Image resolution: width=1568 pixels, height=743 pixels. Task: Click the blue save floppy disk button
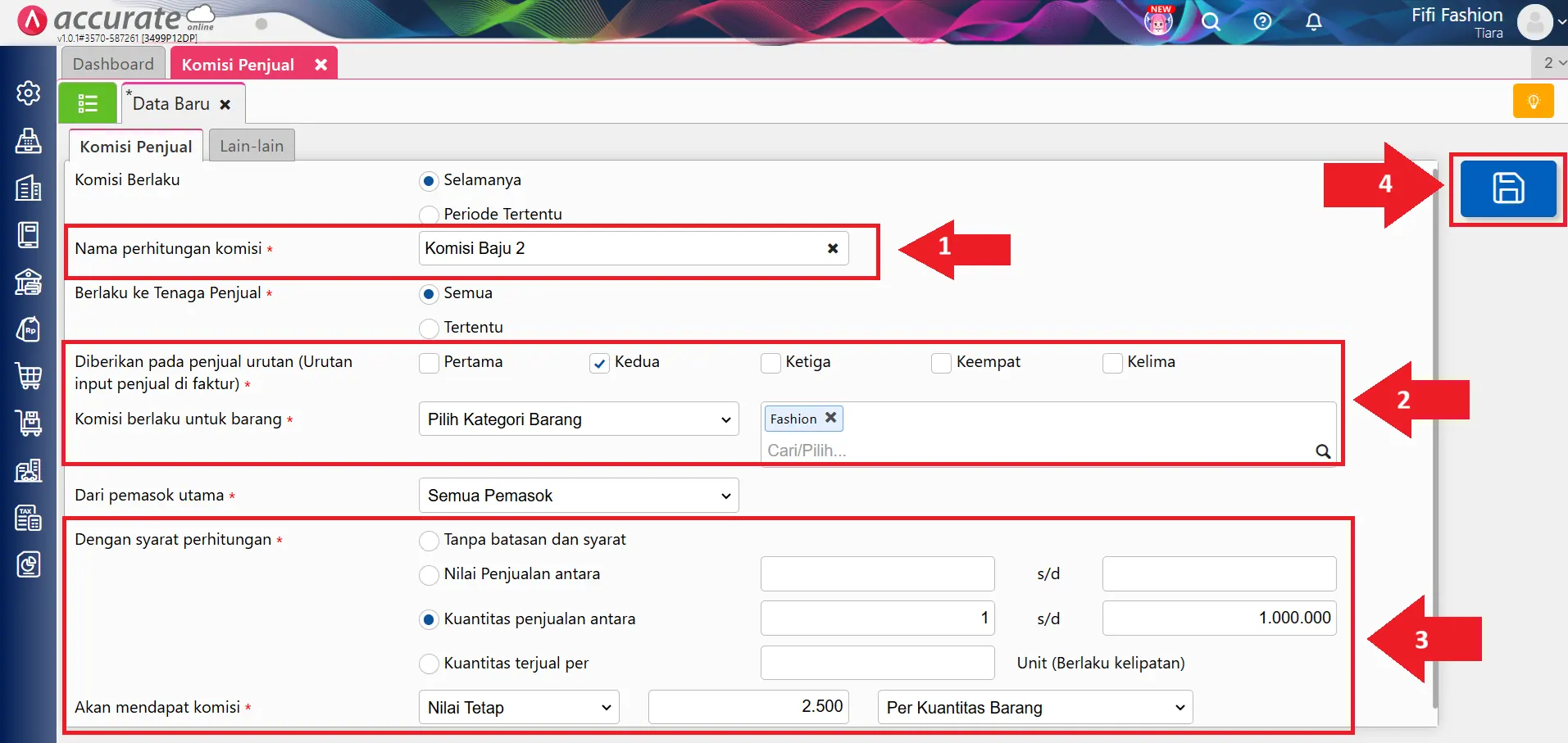click(x=1507, y=188)
